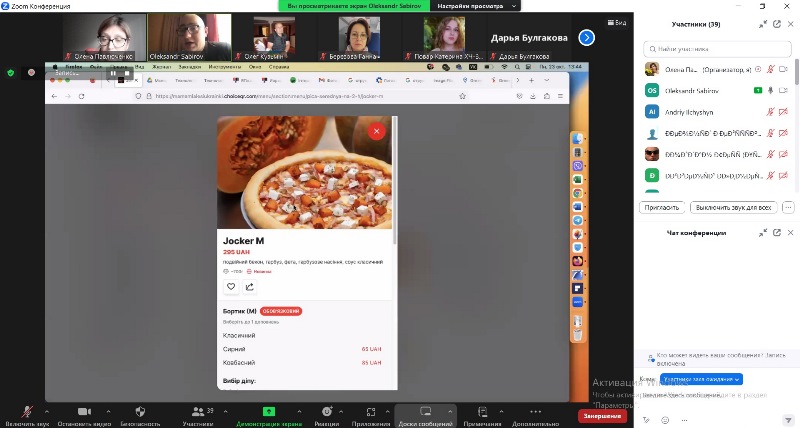Reload page in shared browser
The image size is (800, 428).
(82, 96)
